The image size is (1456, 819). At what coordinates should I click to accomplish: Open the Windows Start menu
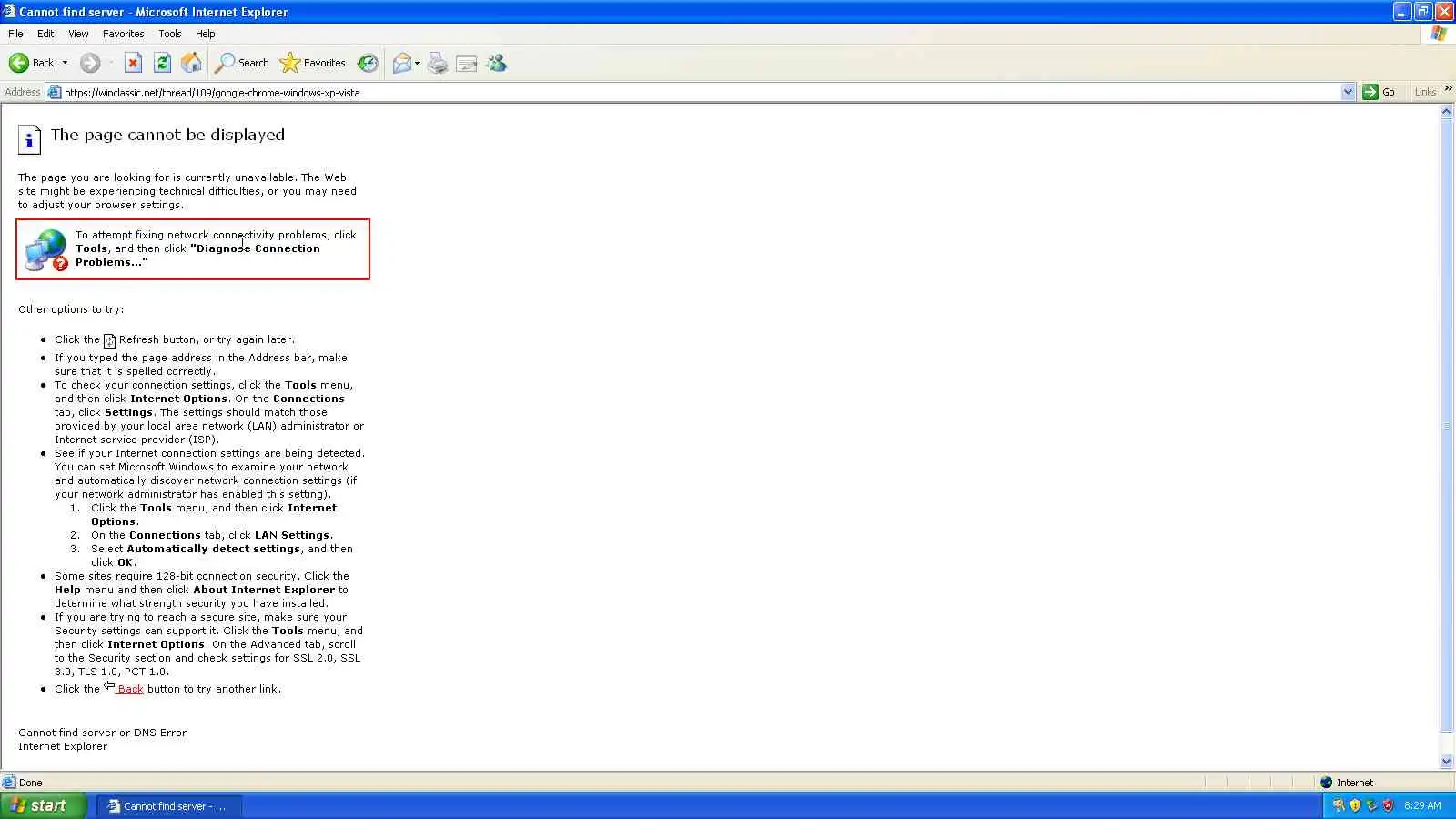click(x=43, y=805)
